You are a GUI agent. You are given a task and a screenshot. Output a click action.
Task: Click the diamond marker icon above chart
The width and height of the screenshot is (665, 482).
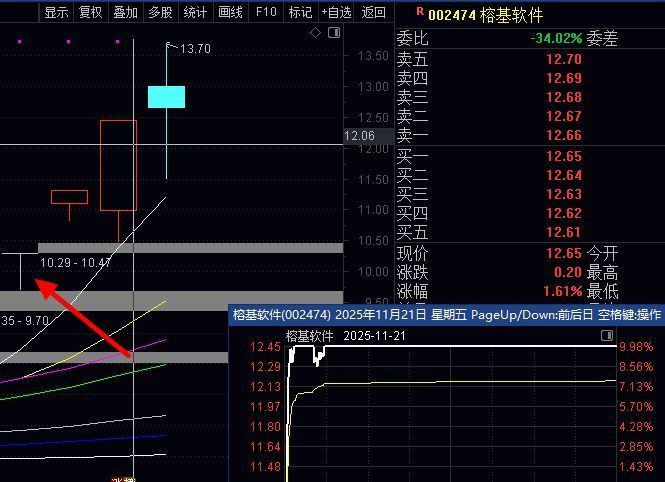click(316, 32)
